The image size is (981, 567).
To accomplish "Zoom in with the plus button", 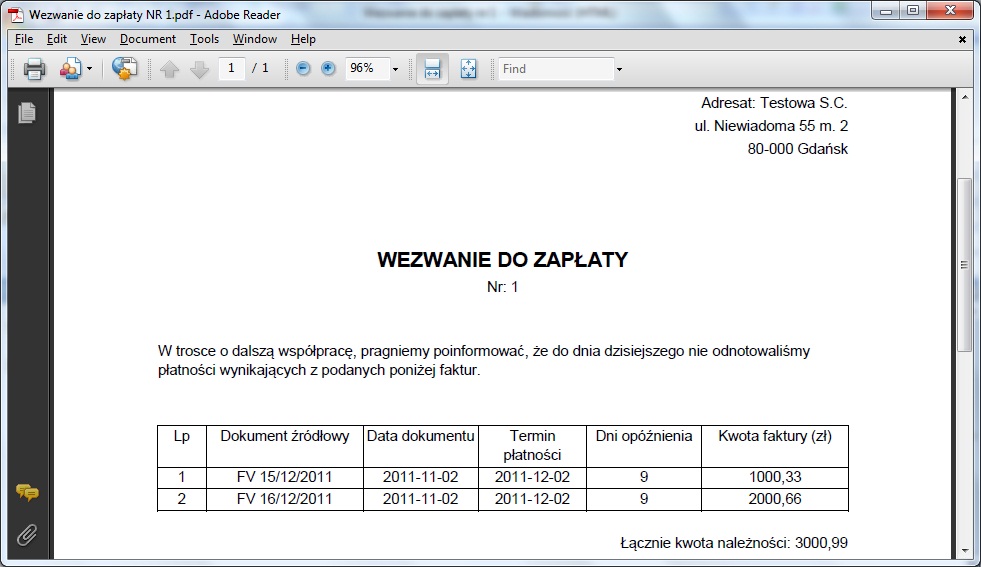I will 328,68.
